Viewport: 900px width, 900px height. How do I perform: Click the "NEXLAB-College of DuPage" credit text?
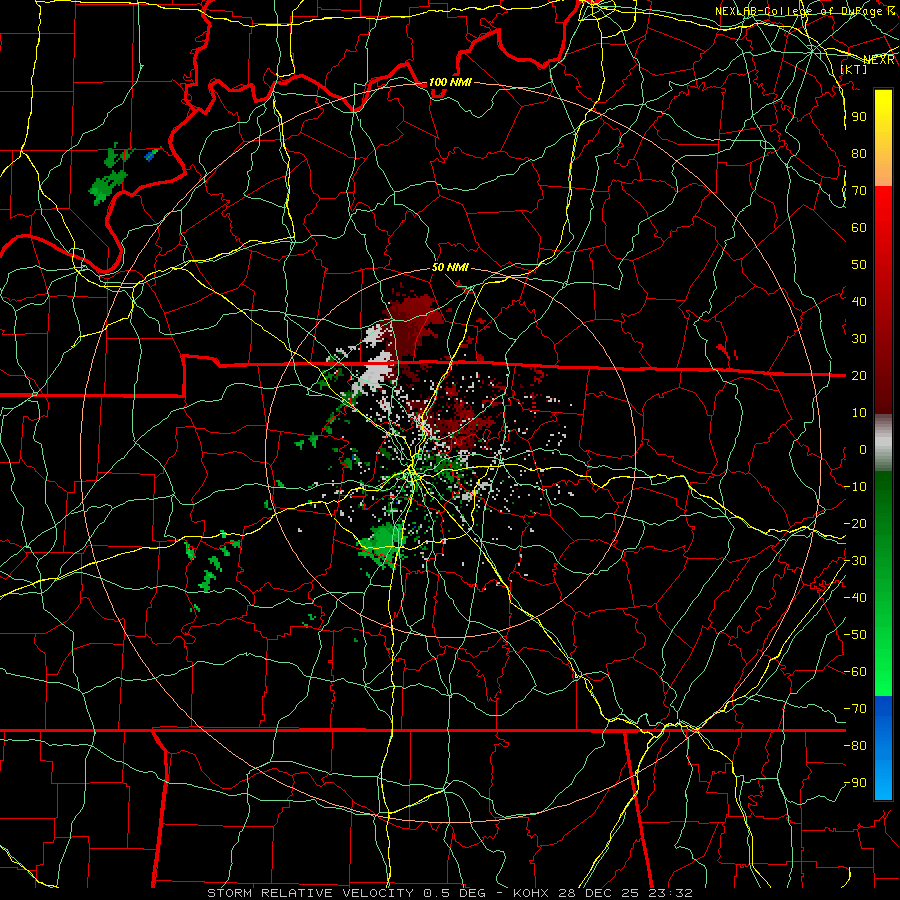point(799,11)
